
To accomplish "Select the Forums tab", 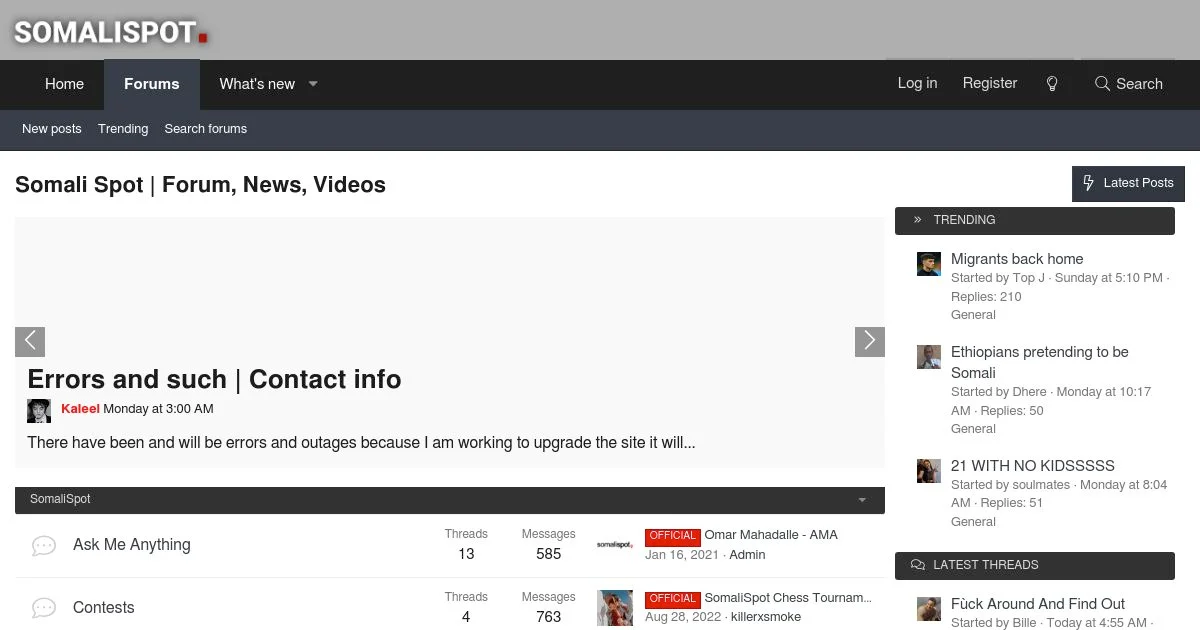I will point(152,84).
